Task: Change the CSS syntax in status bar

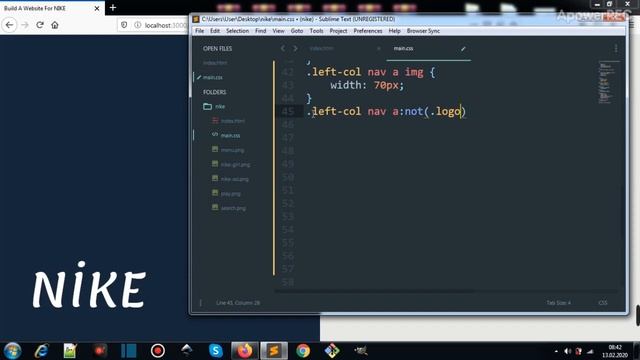Action: coord(602,303)
